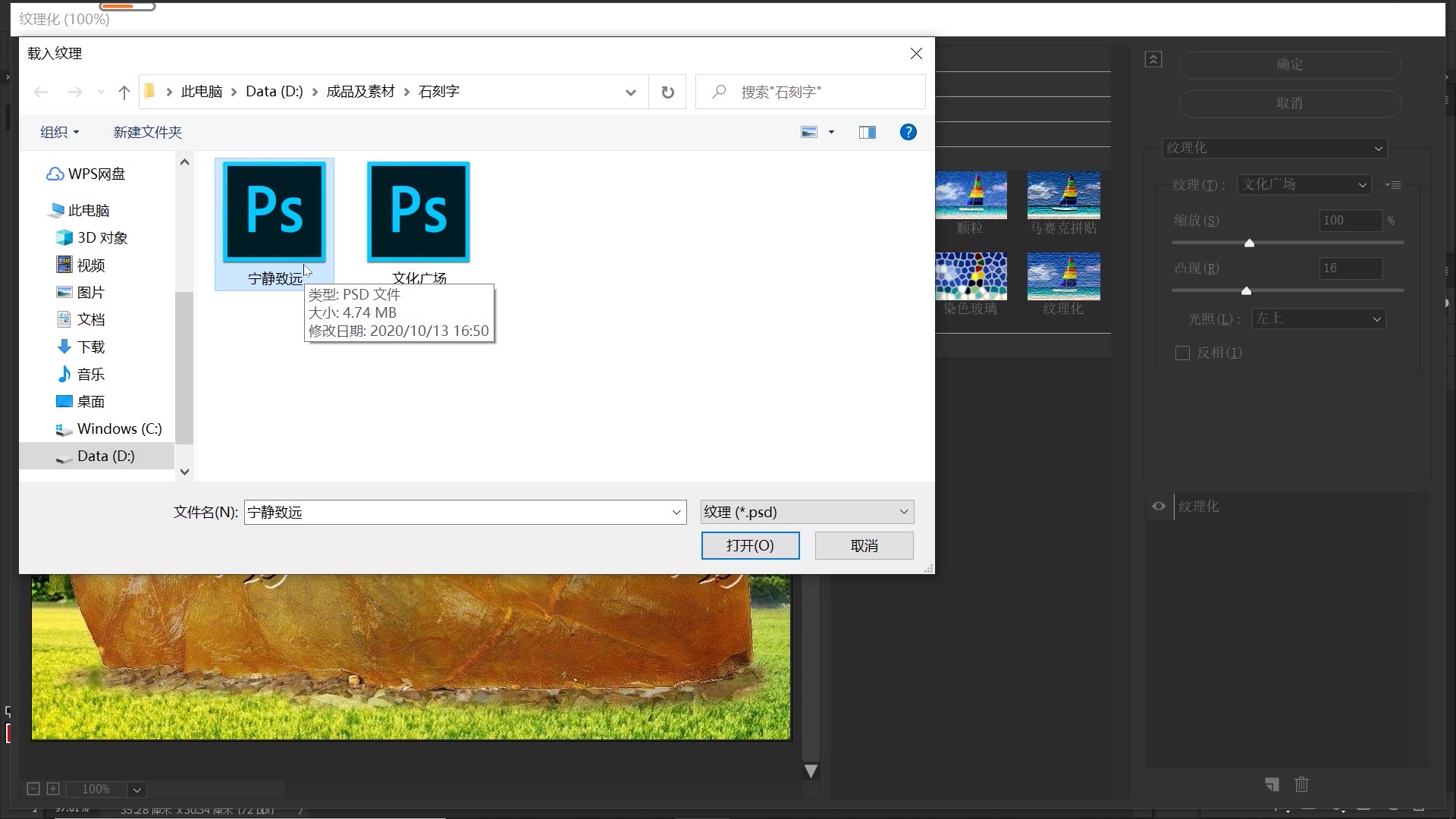The image size is (1456, 819).
Task: Enable the 反相 invert checkbox
Action: (1182, 353)
